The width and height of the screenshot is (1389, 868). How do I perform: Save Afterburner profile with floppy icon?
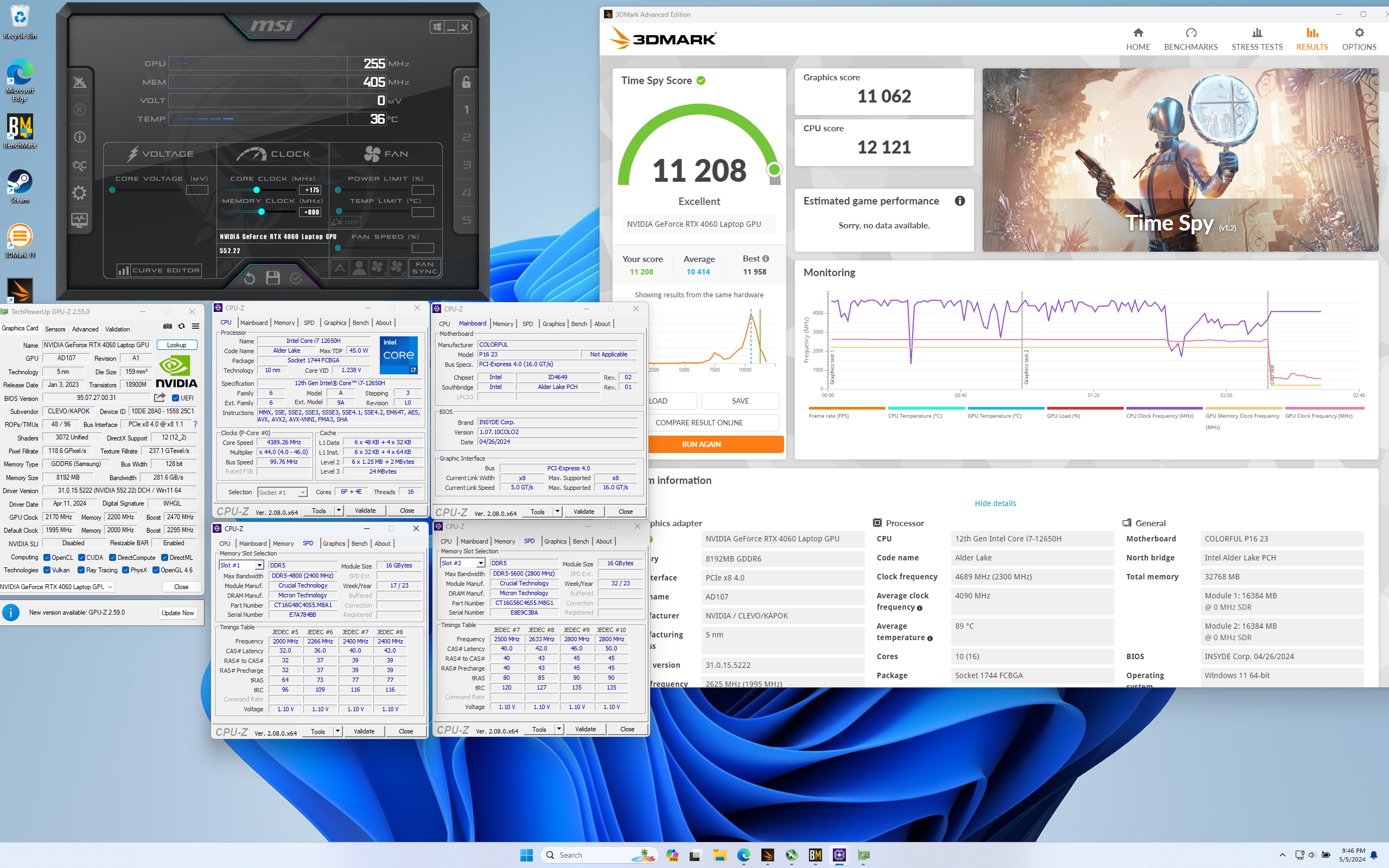click(272, 278)
